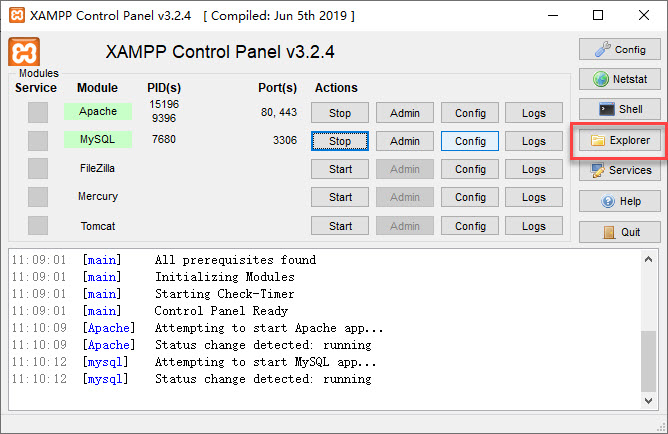
Task: Open Explorer folder button
Action: 619,141
